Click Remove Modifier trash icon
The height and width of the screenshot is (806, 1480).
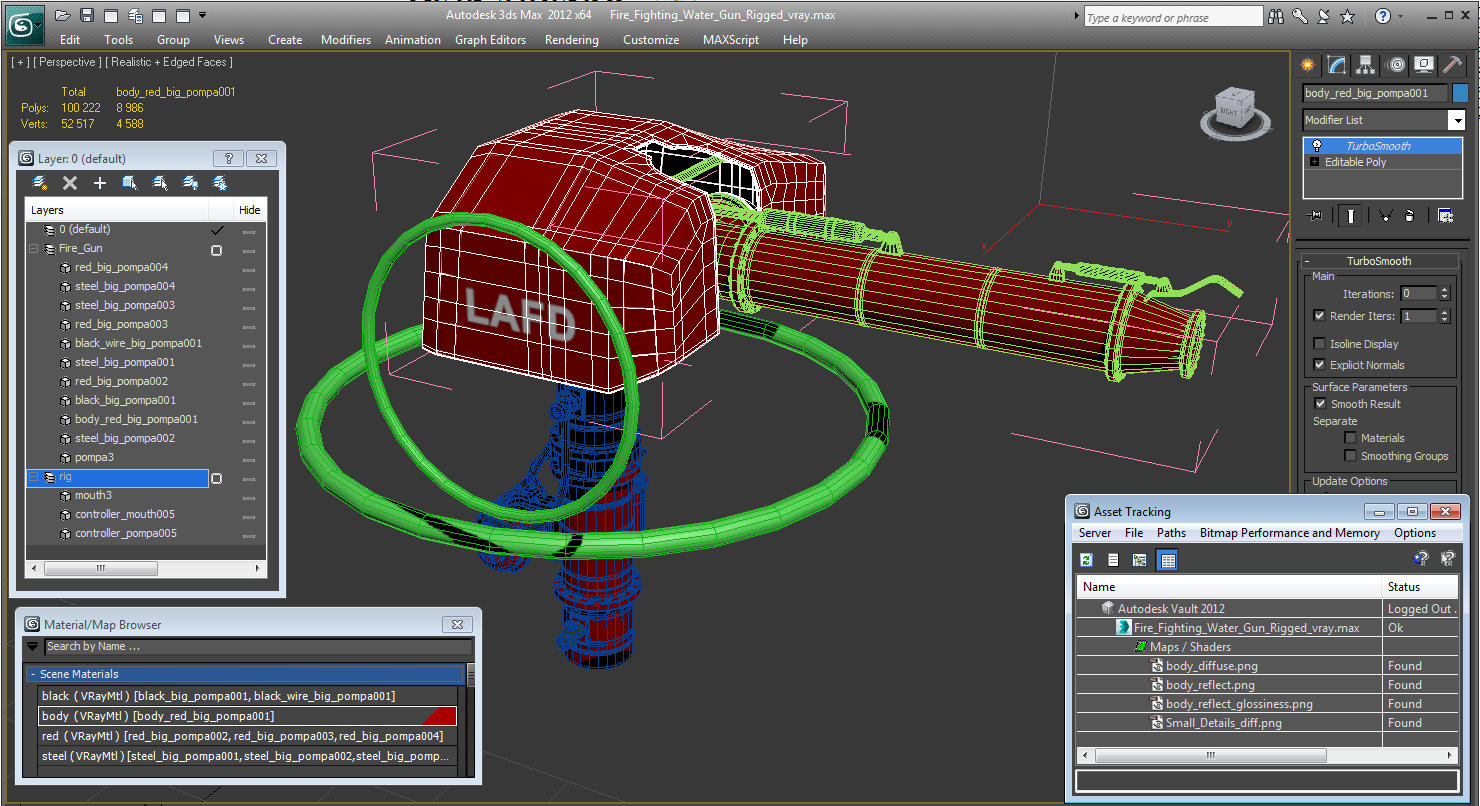(1409, 215)
